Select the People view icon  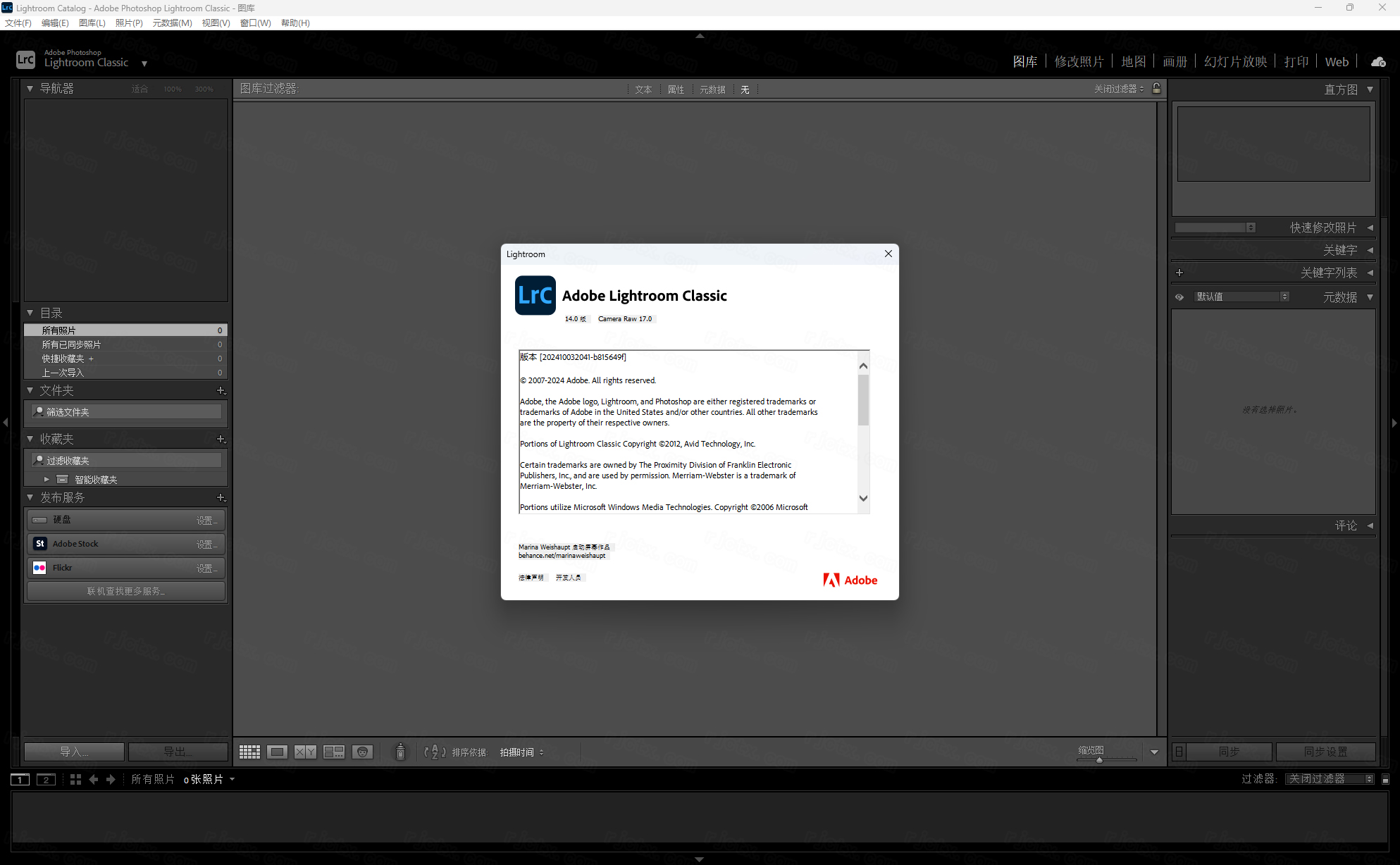click(x=362, y=752)
